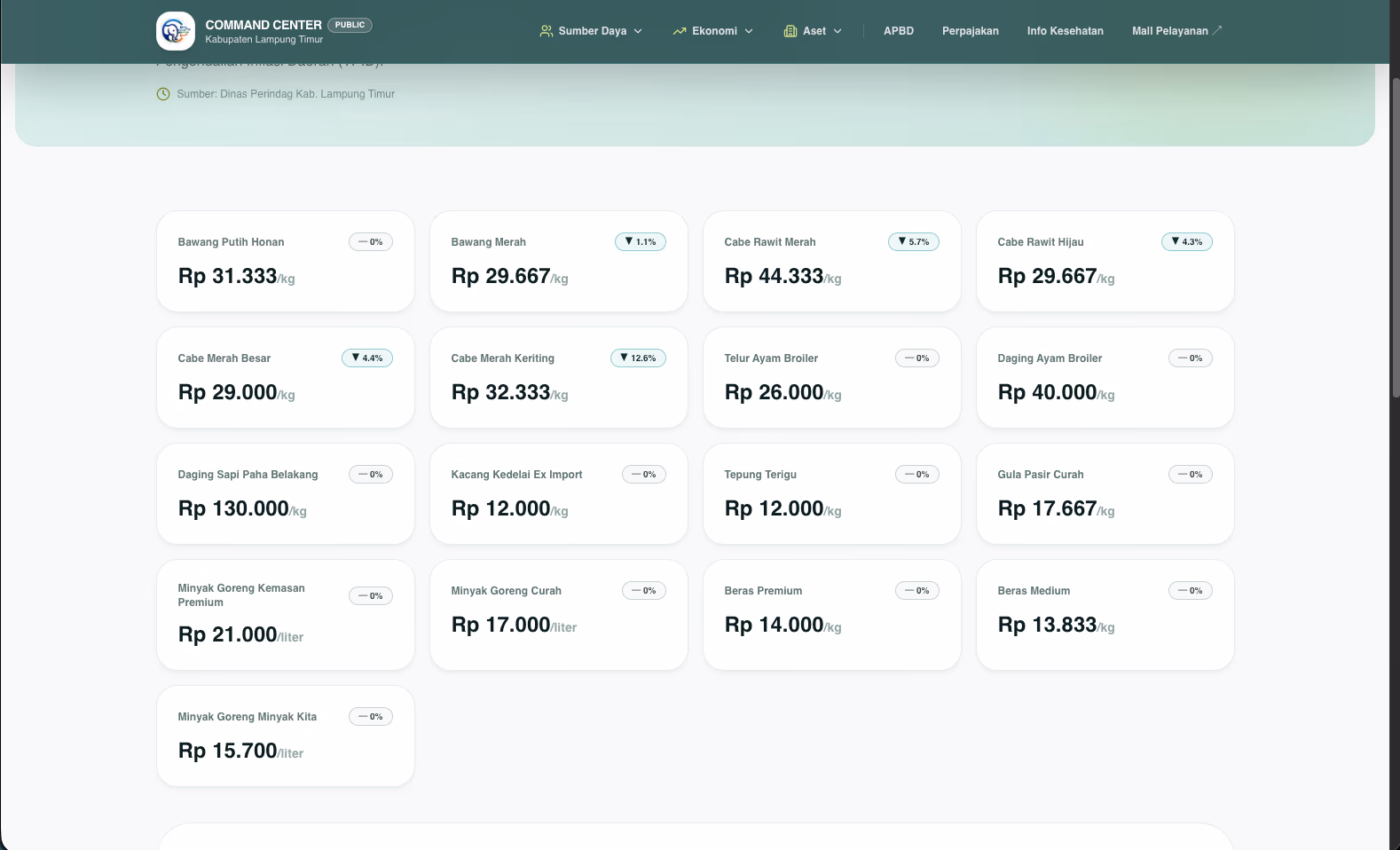The width and height of the screenshot is (1400, 850).
Task: Click the 0% badge on Beras Premium
Action: point(917,591)
